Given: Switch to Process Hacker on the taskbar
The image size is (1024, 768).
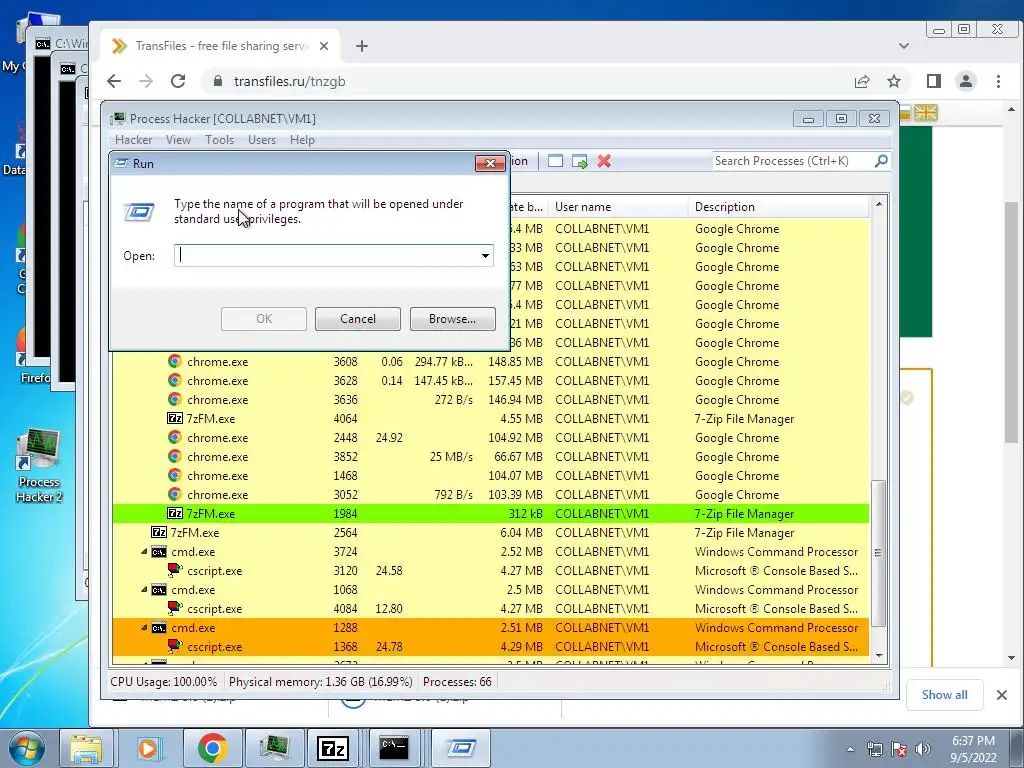Looking at the screenshot, I should tap(274, 748).
